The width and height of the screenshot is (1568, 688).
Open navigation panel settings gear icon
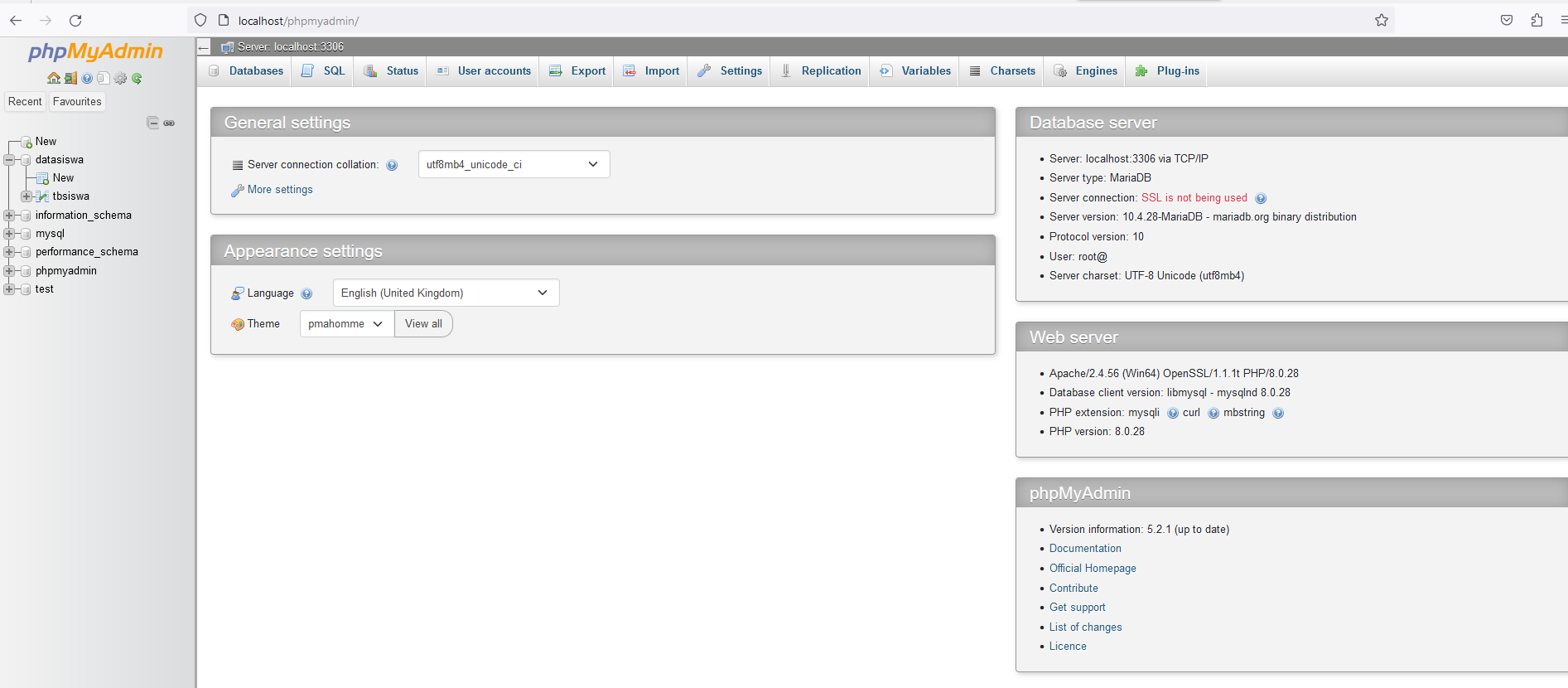(x=120, y=78)
